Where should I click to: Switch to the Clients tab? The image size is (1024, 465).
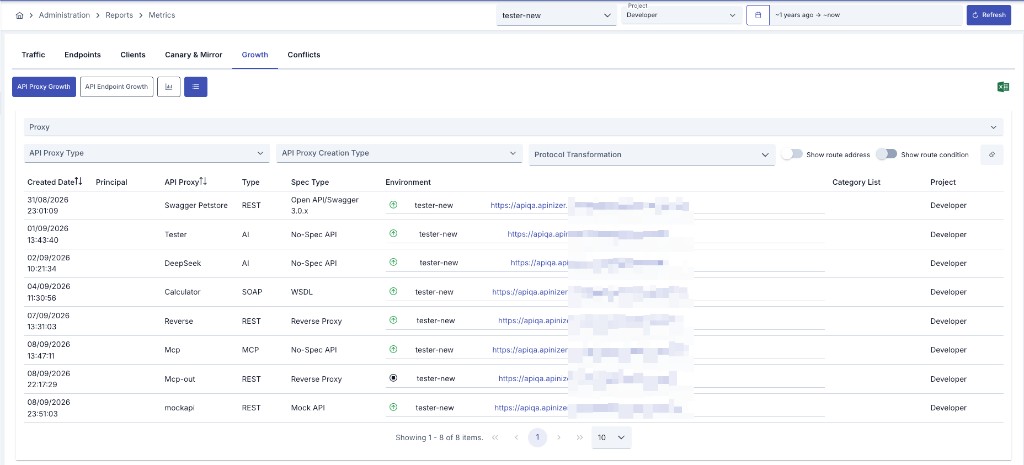(x=133, y=55)
